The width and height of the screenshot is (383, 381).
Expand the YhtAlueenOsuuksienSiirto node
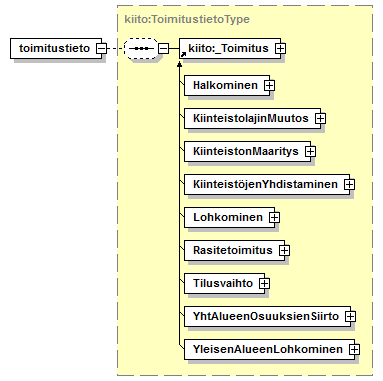(x=350, y=317)
